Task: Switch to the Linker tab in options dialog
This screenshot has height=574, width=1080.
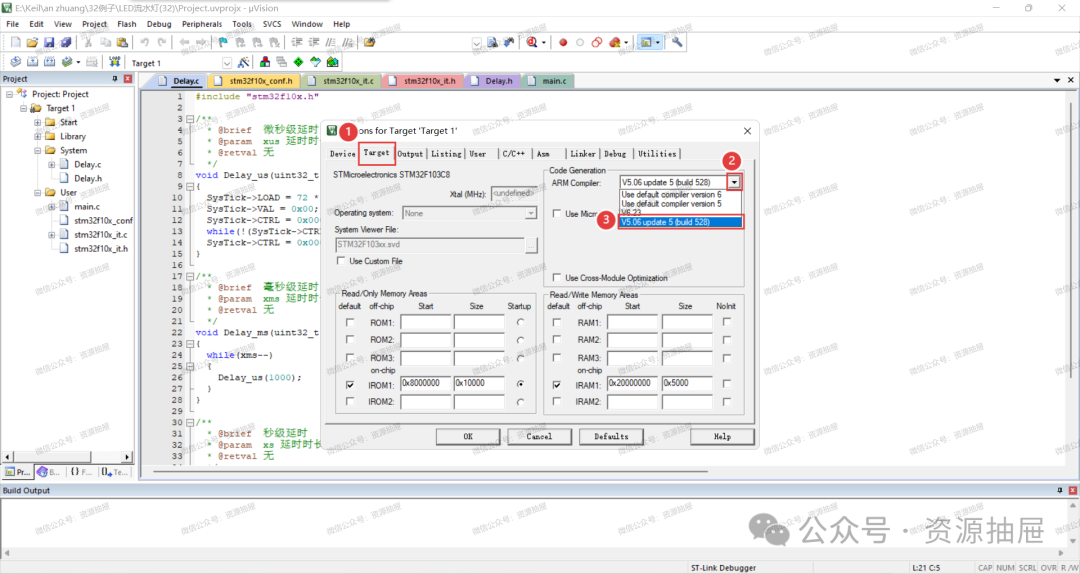Action: pos(583,154)
